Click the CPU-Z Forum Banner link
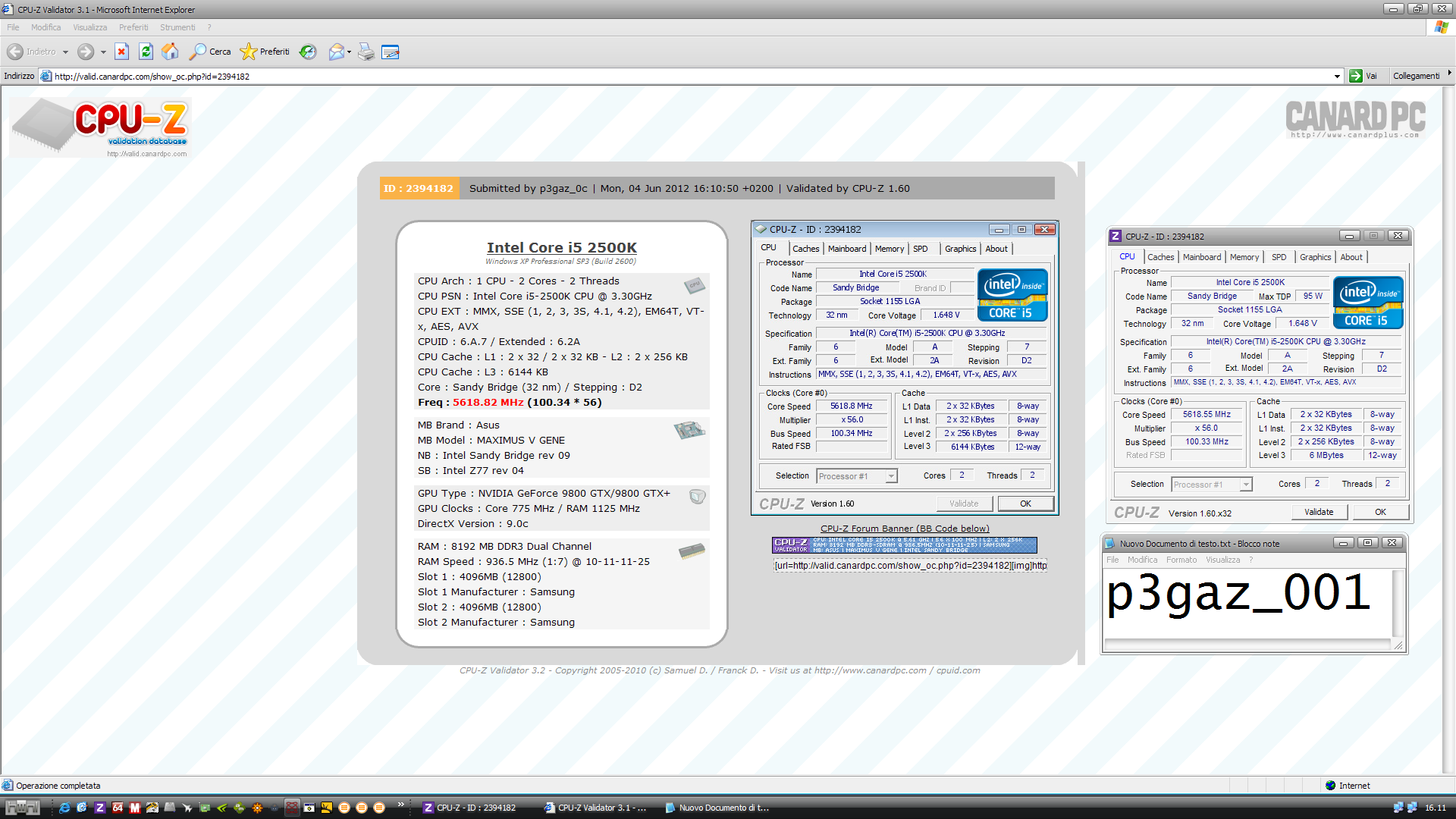This screenshot has height=819, width=1456. point(905,529)
